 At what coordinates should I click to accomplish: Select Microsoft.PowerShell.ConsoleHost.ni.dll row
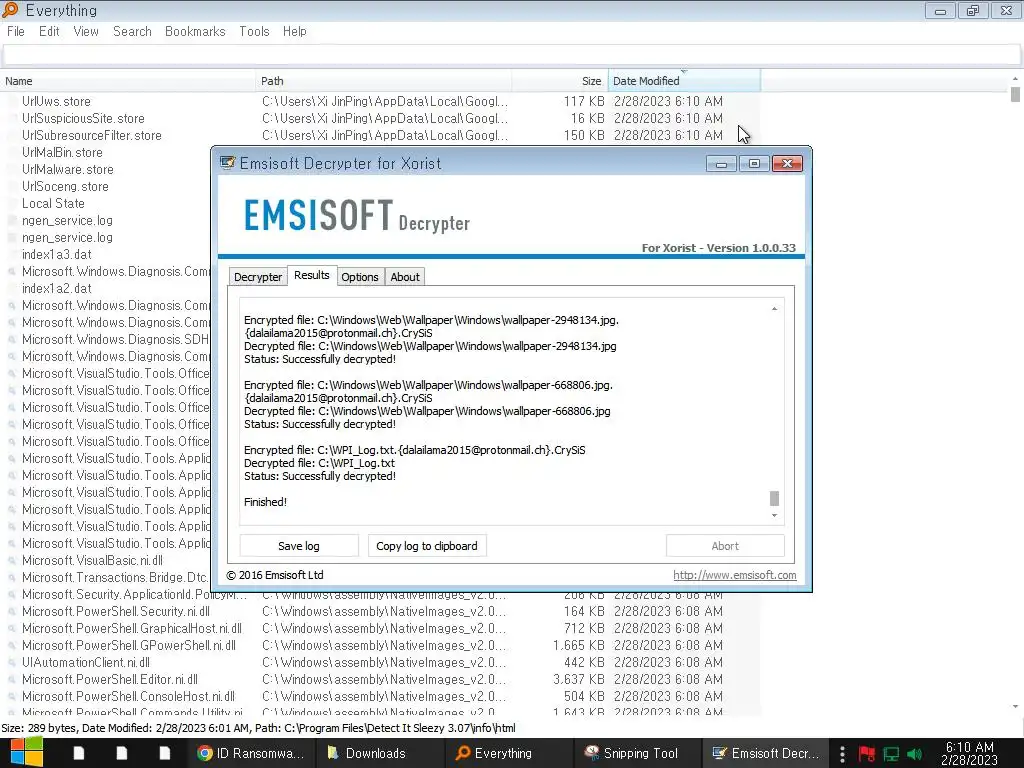point(381,696)
